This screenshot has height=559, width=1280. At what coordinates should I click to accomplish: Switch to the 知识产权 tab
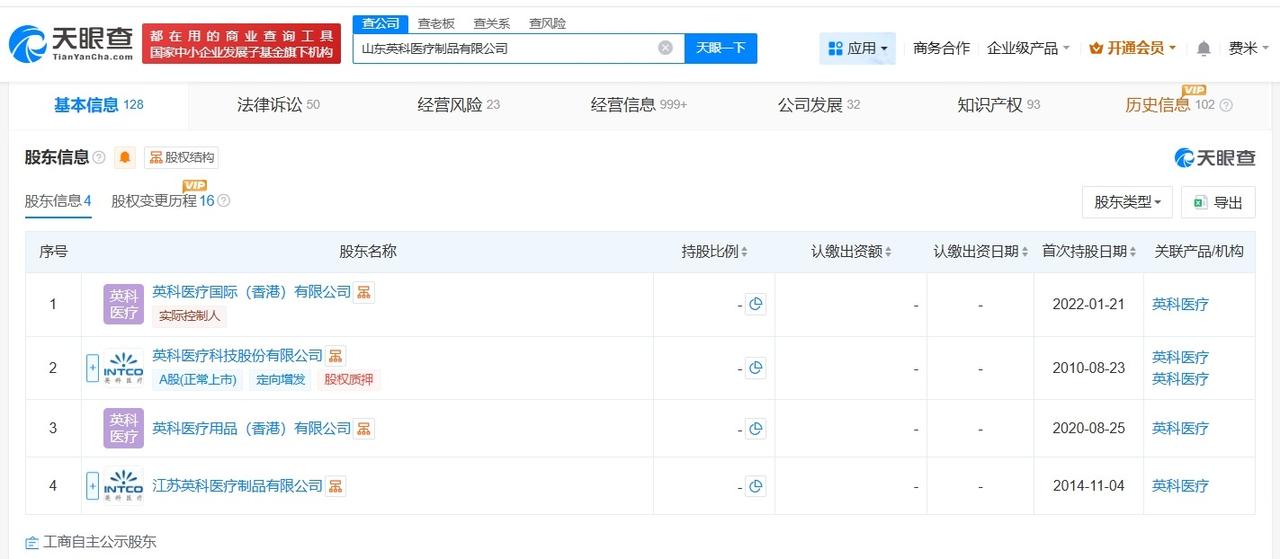(997, 104)
